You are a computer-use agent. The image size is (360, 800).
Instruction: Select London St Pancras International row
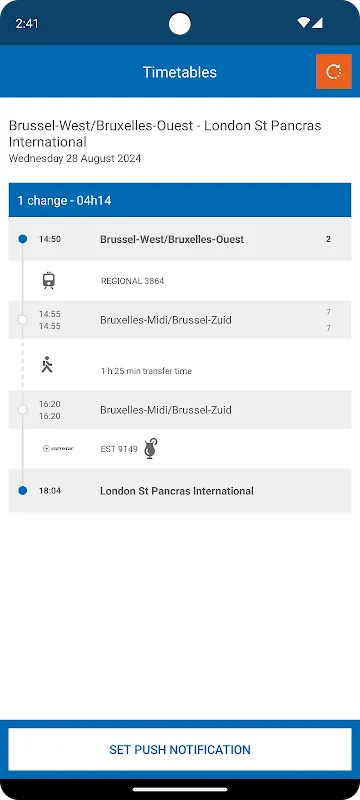coord(180,491)
